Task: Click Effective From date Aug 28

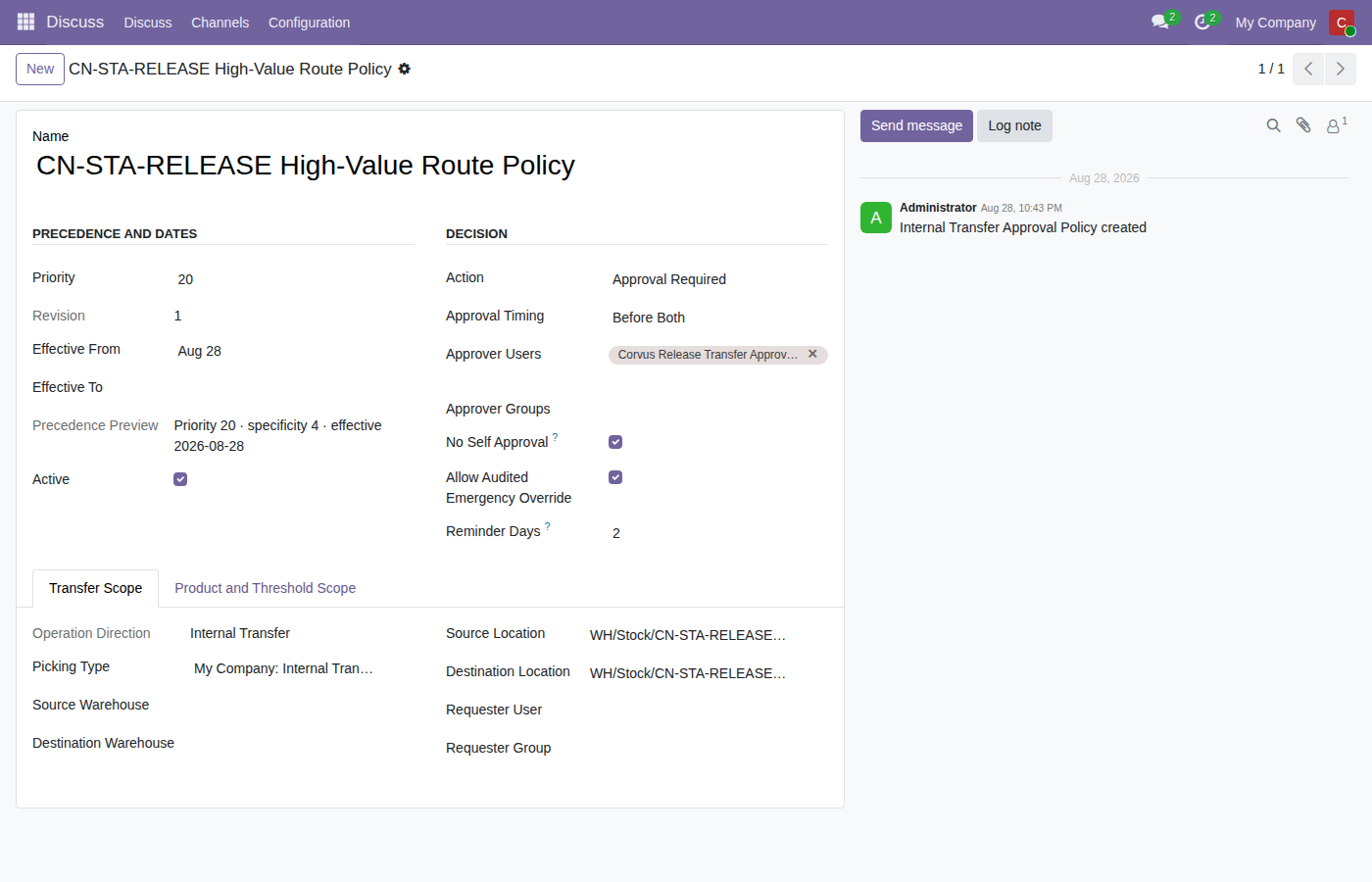Action: click(x=294, y=351)
